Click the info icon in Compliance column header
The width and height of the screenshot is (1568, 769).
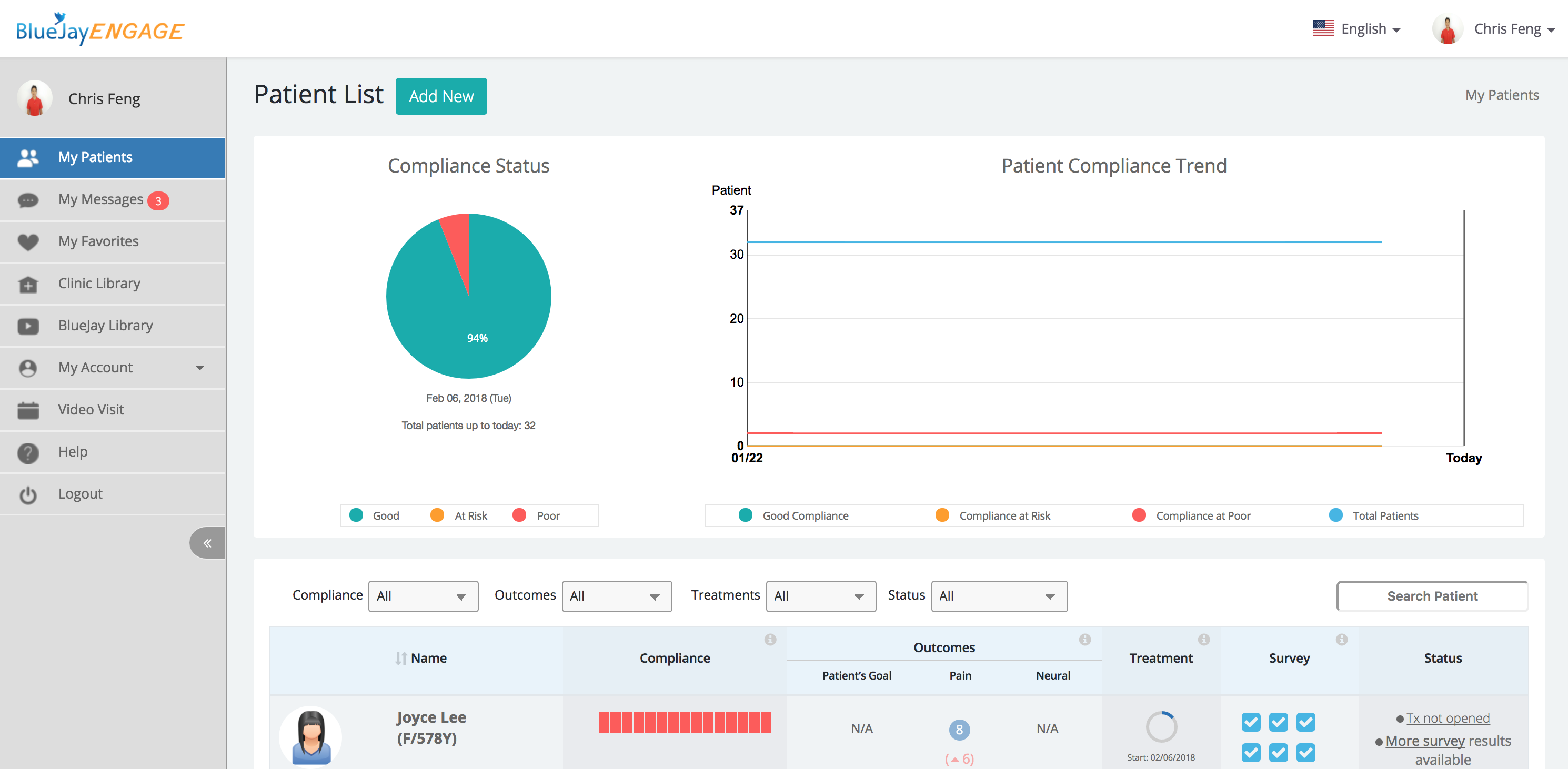tap(770, 640)
